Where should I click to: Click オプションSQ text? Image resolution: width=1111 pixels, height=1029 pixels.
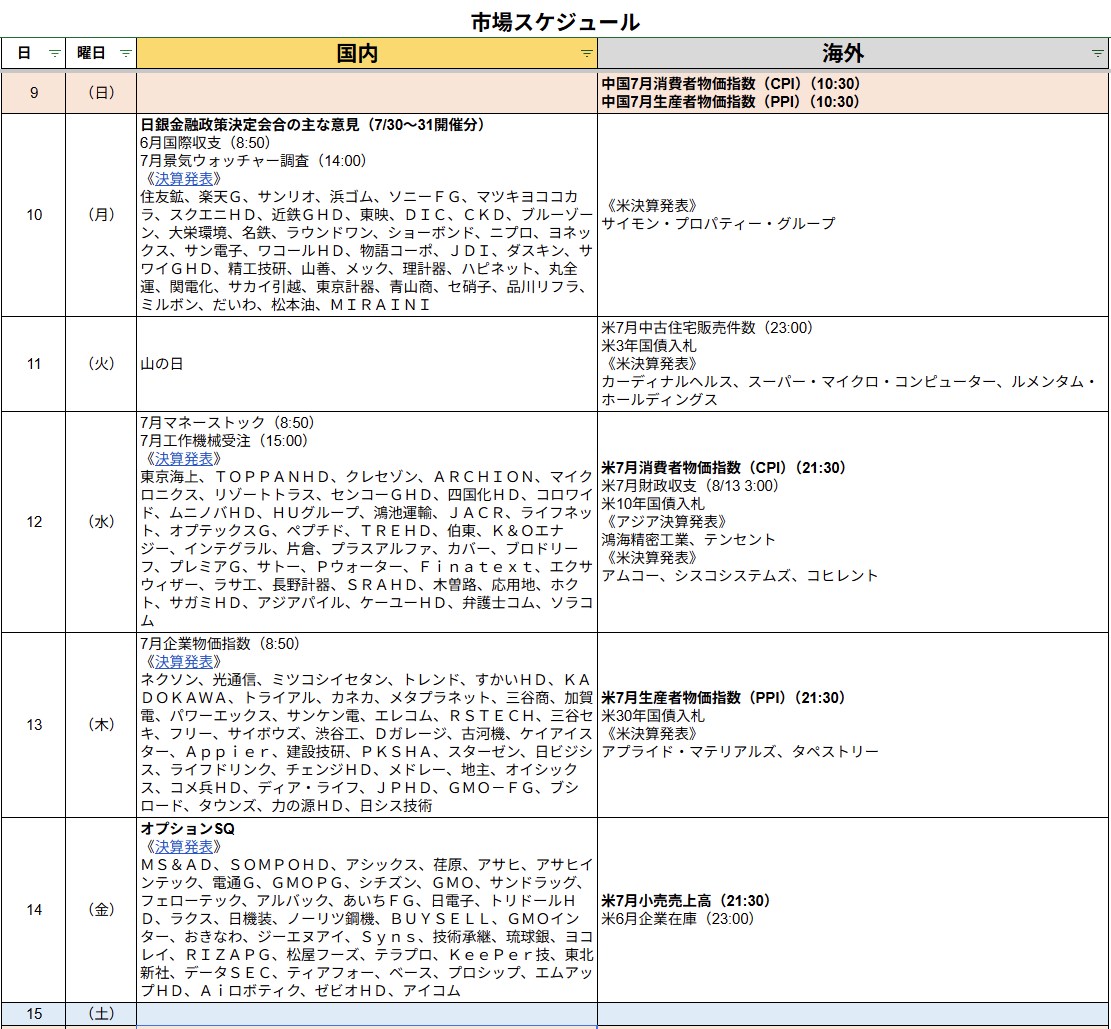(x=188, y=828)
